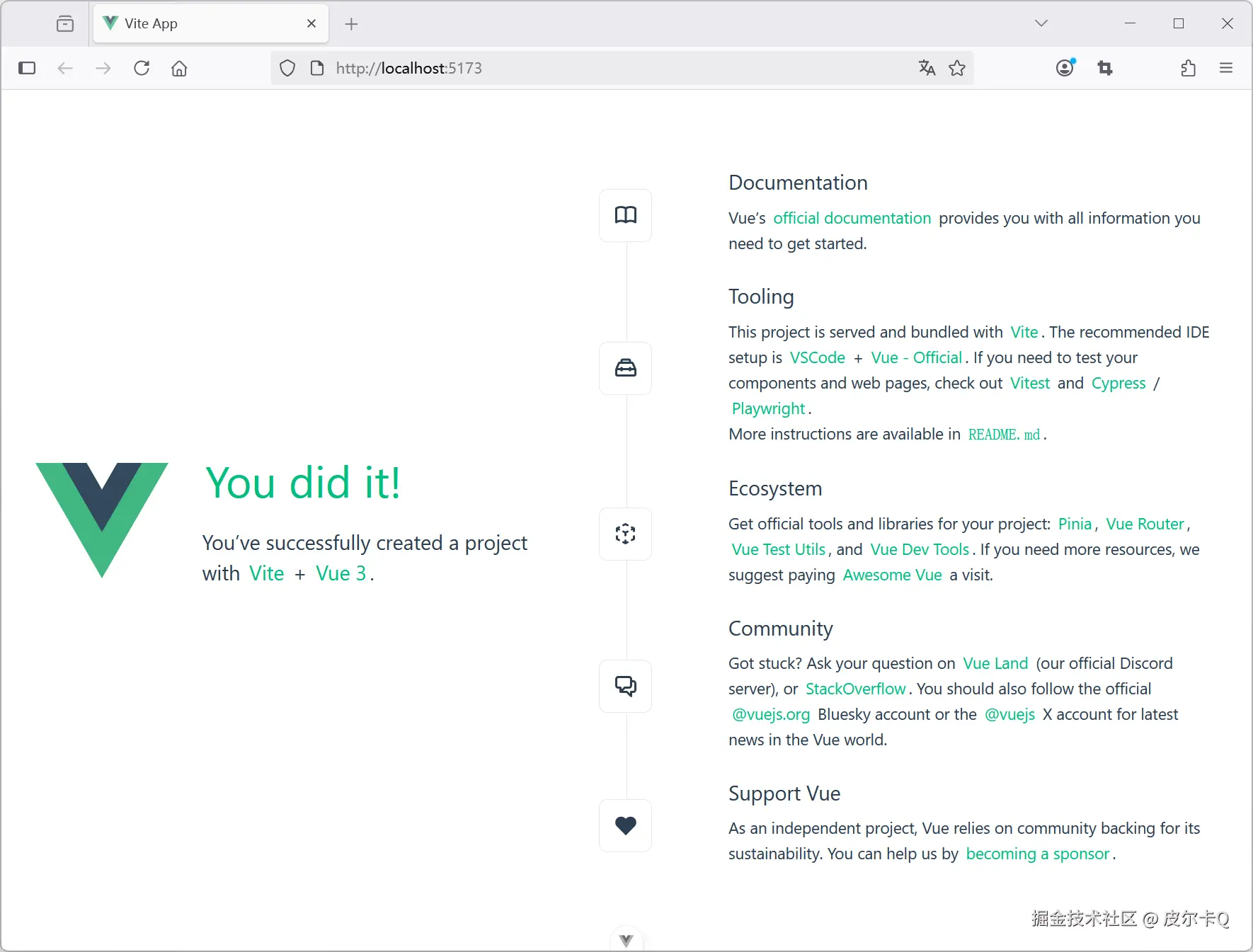Toggle the sidebar panel icon
This screenshot has height=952, width=1253.
(x=27, y=68)
